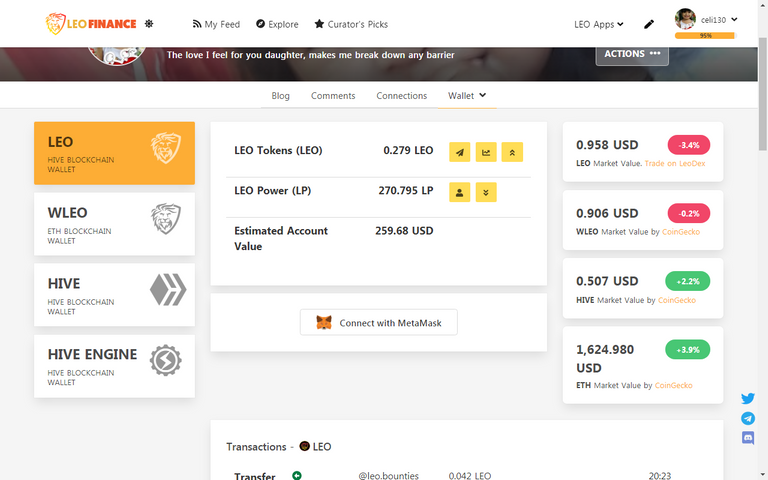Switch to the Comments tab
The height and width of the screenshot is (480, 768).
[333, 96]
